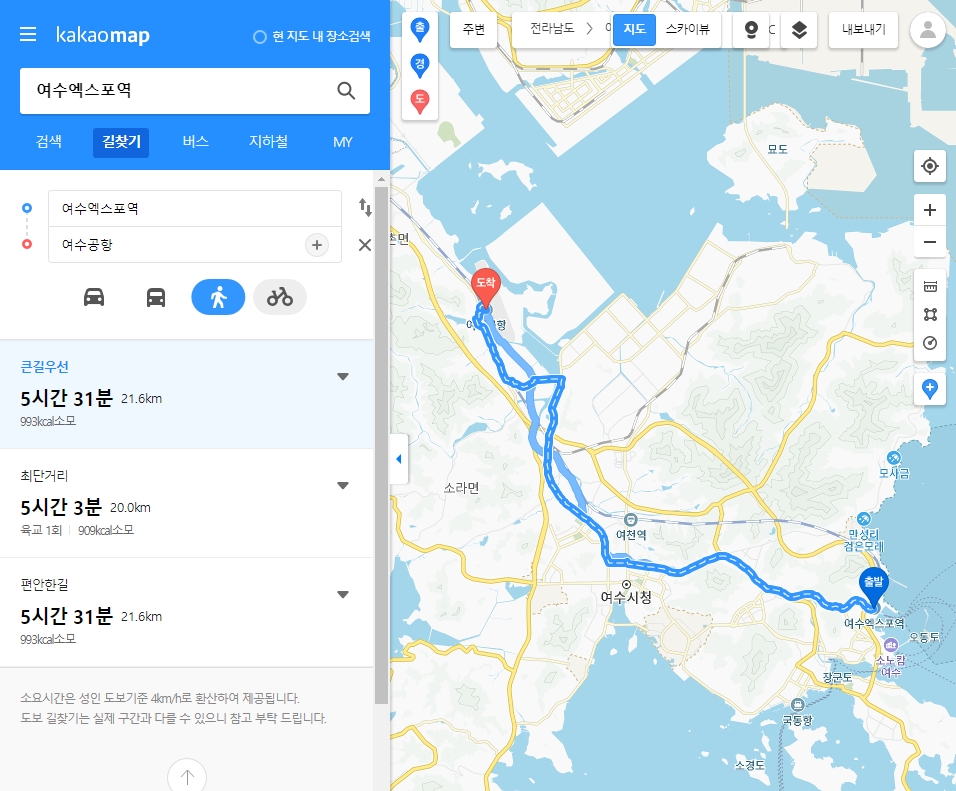Click the 주변 nearby button
956x791 pixels.
[473, 29]
